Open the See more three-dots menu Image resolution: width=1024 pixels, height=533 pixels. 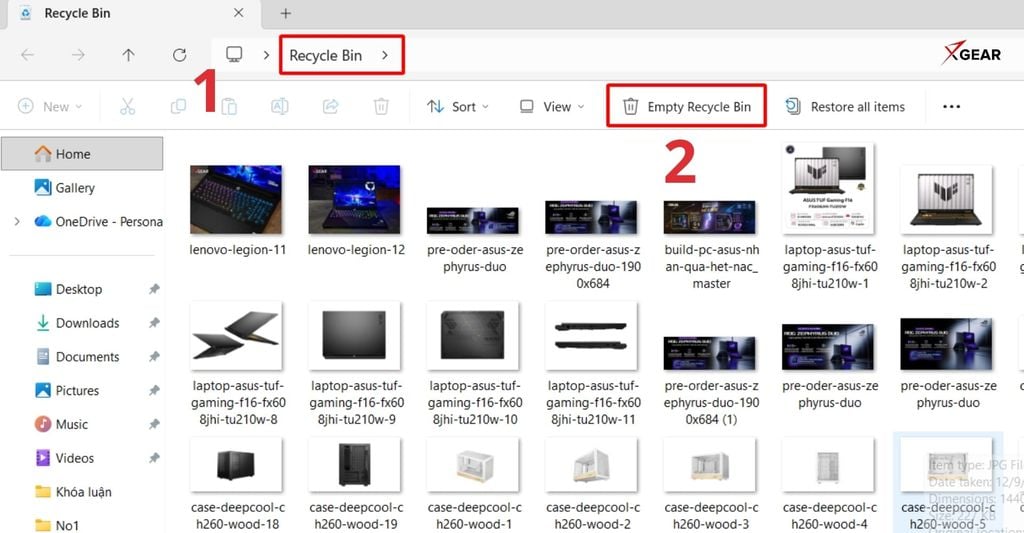coord(952,106)
